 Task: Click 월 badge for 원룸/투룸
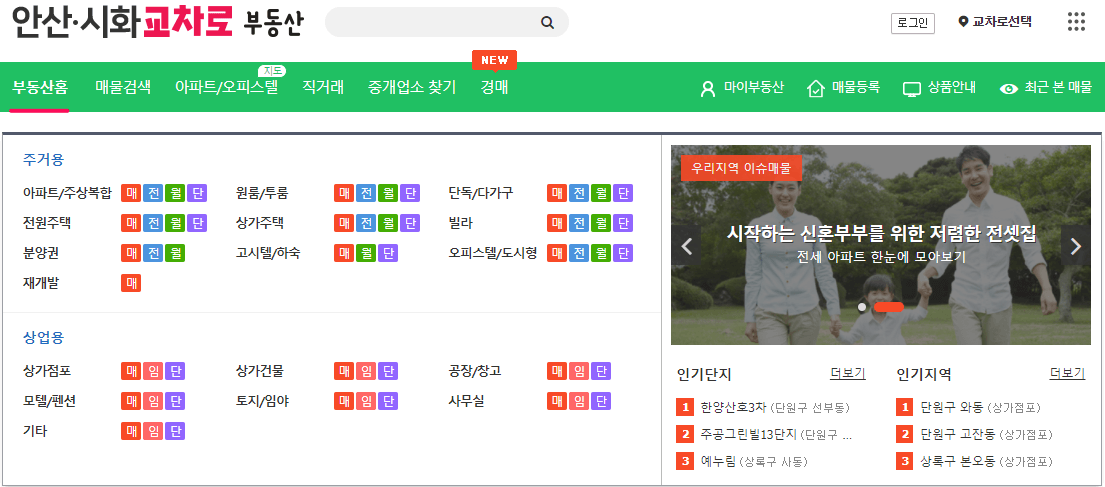388,193
